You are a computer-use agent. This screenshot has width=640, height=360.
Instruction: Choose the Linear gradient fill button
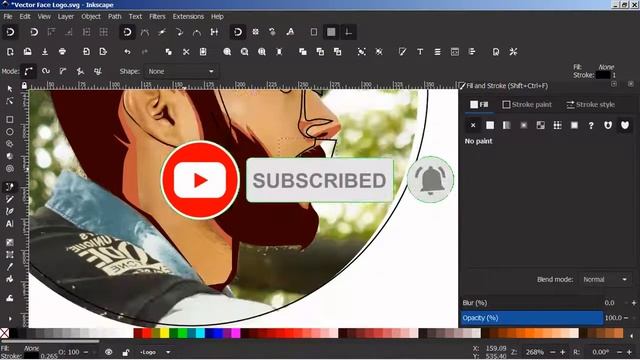click(507, 125)
